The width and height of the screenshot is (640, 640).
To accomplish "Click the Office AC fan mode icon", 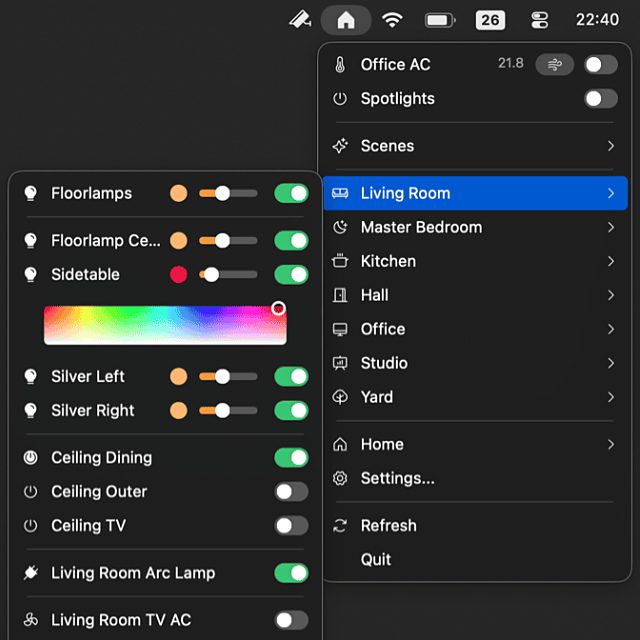I will [x=553, y=64].
